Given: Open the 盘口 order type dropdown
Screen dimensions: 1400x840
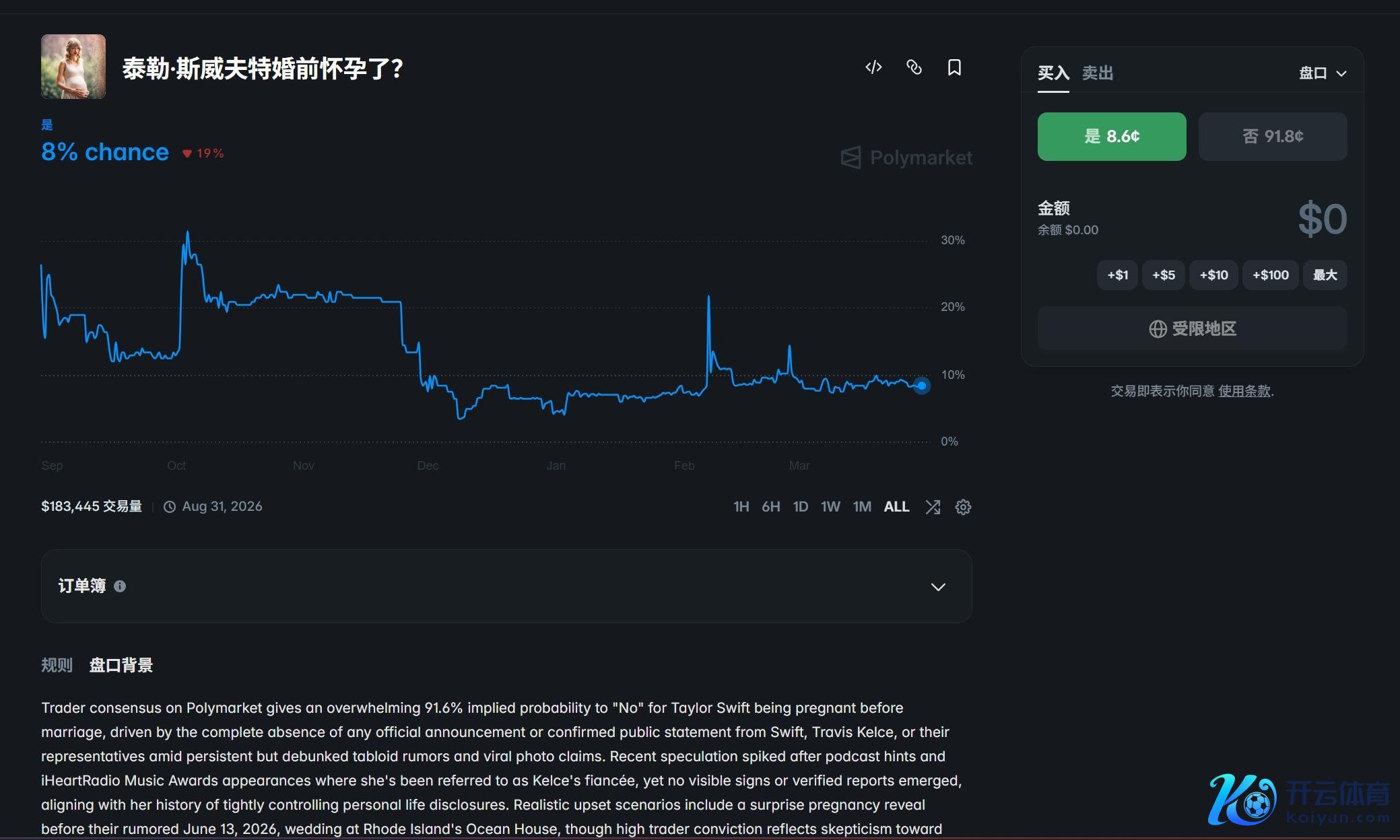Looking at the screenshot, I should click(x=1322, y=73).
